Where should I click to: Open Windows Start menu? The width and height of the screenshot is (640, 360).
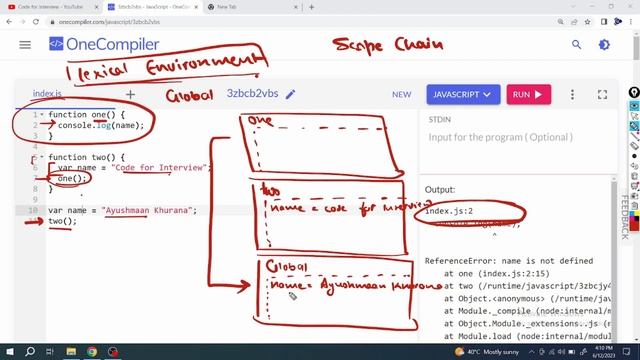10,351
